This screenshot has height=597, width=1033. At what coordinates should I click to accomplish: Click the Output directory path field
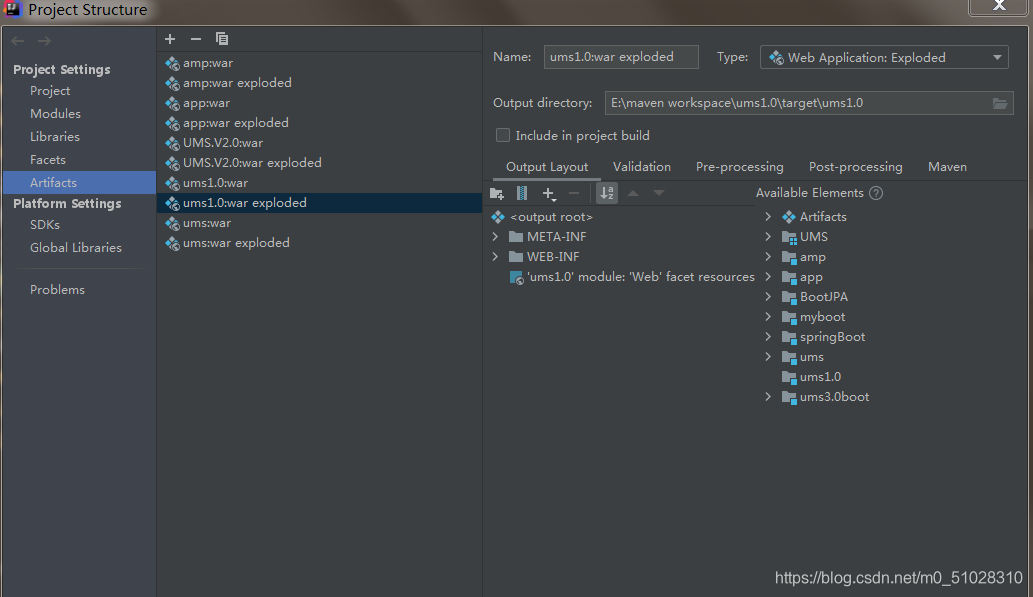[x=797, y=103]
